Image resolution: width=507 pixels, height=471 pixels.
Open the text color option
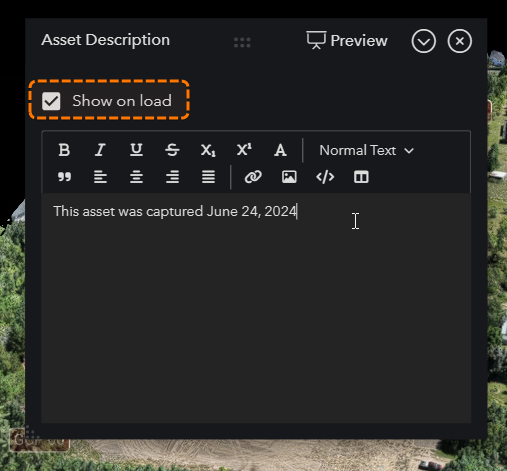point(280,150)
